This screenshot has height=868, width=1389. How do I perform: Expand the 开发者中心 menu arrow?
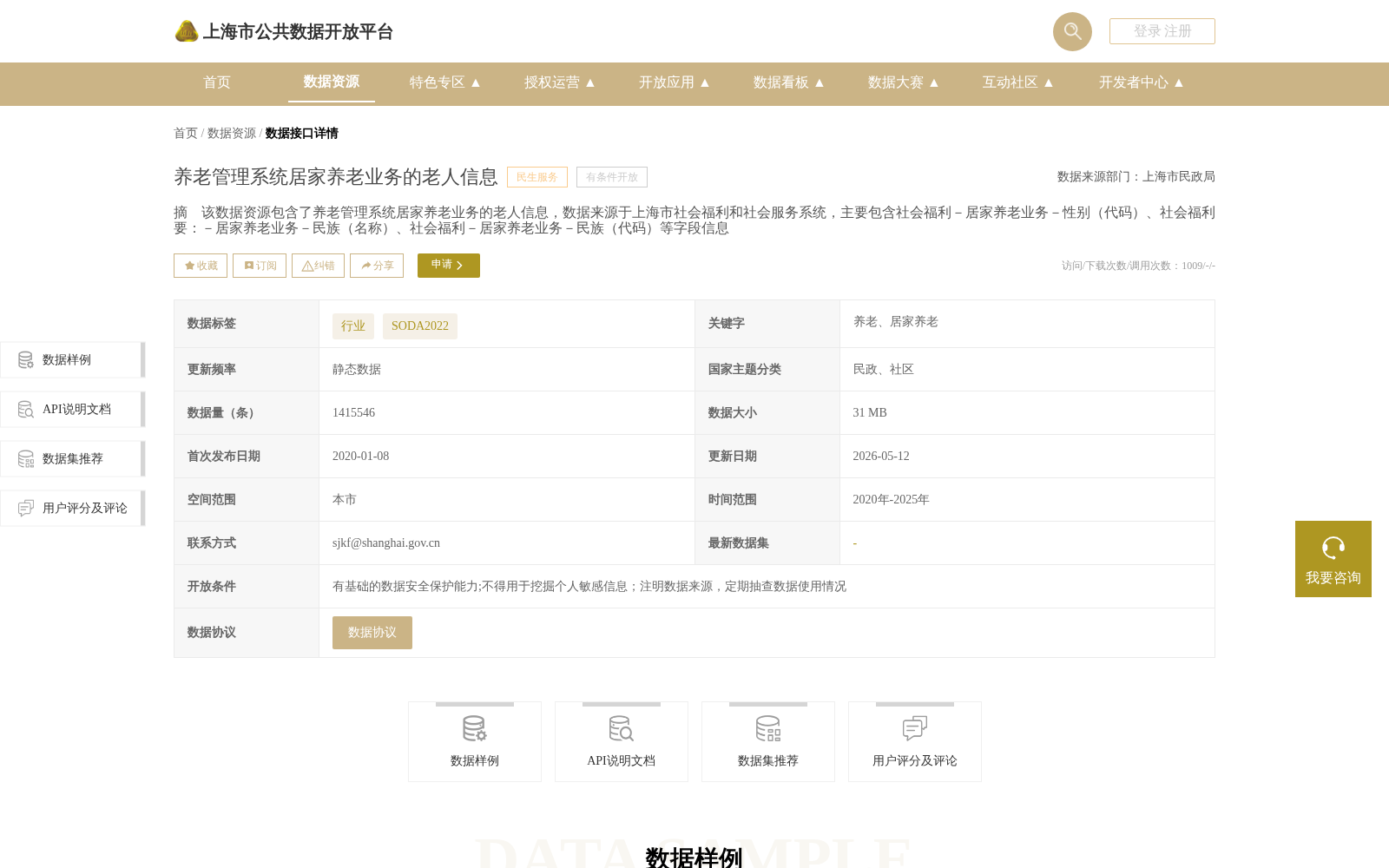1179,82
